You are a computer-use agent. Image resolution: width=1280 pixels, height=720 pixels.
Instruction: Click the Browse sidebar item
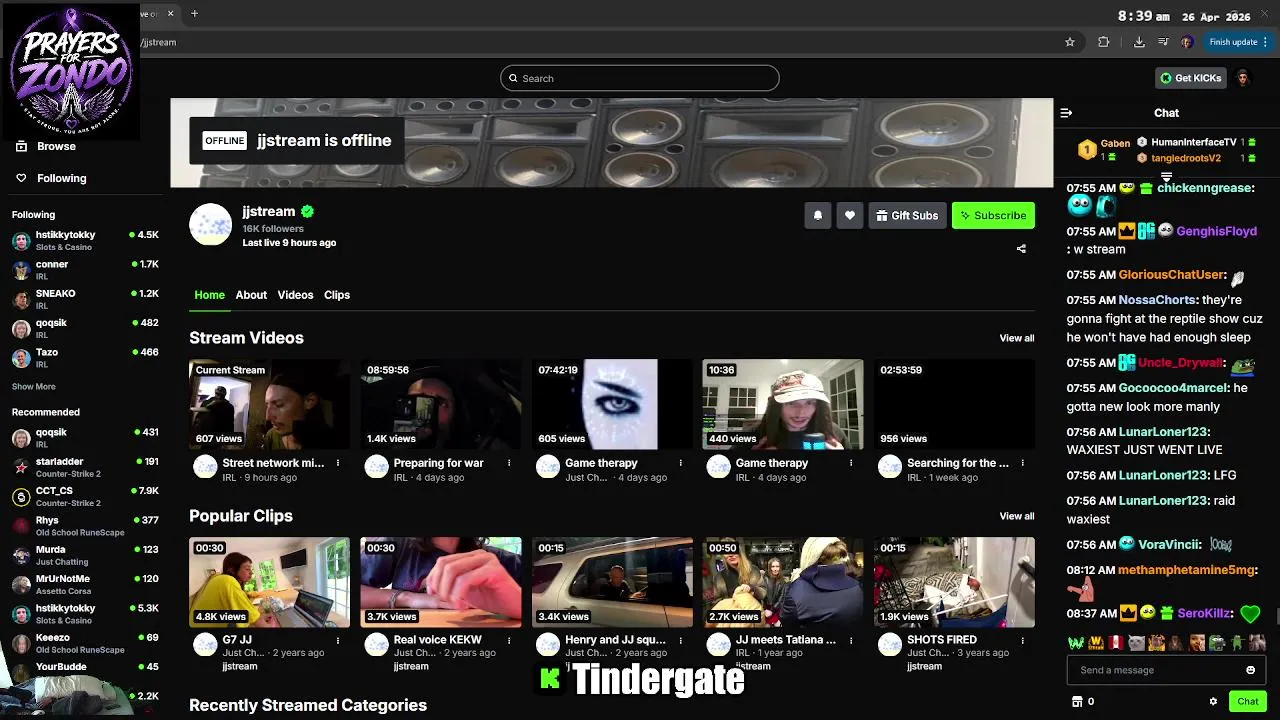click(x=56, y=146)
